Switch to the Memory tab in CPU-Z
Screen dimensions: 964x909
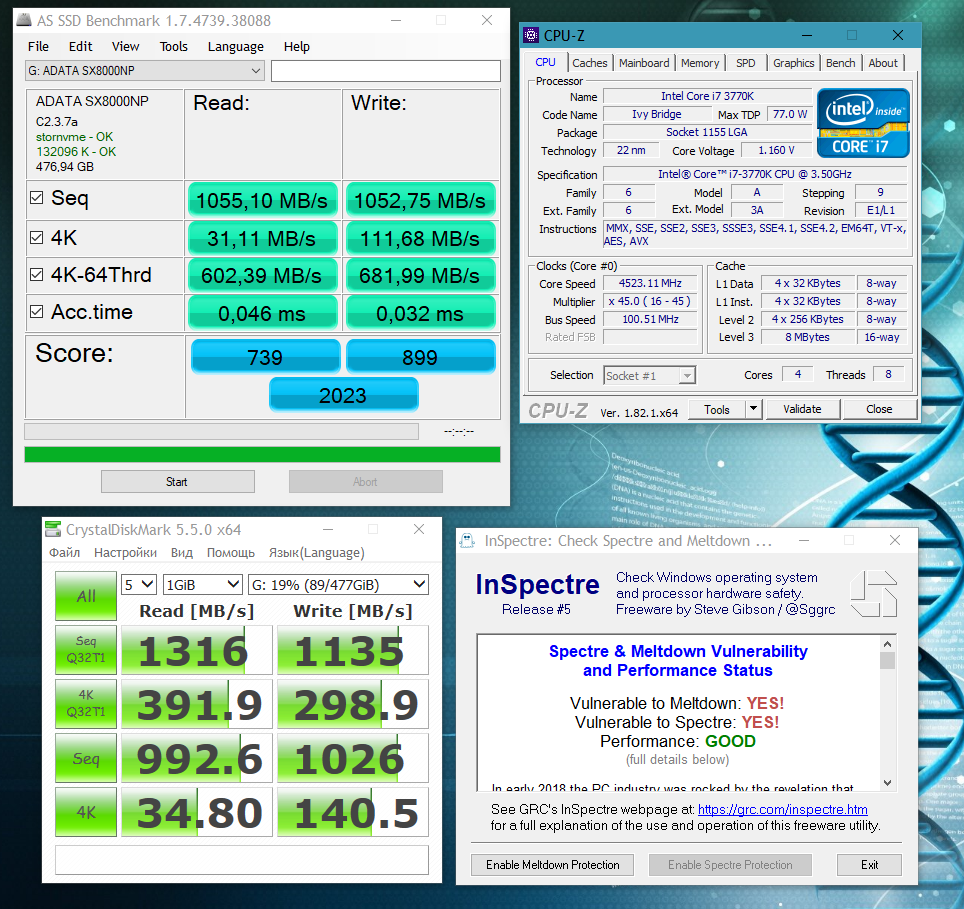click(700, 63)
